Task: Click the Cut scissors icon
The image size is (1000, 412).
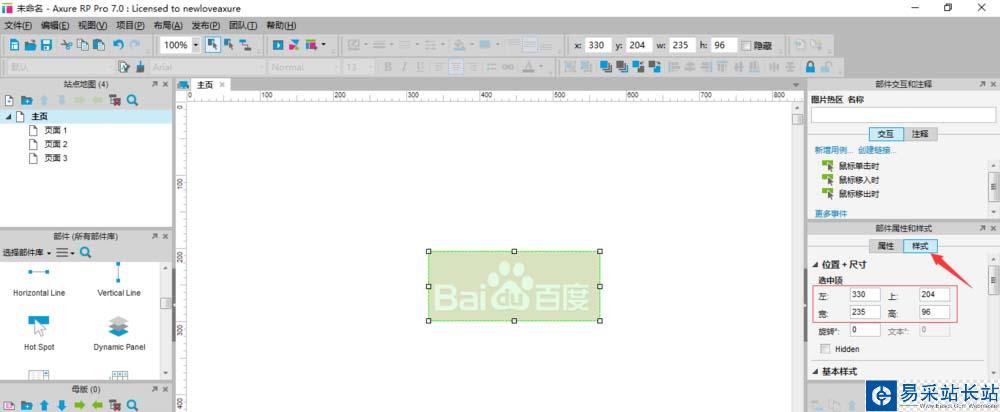Action: pos(66,45)
